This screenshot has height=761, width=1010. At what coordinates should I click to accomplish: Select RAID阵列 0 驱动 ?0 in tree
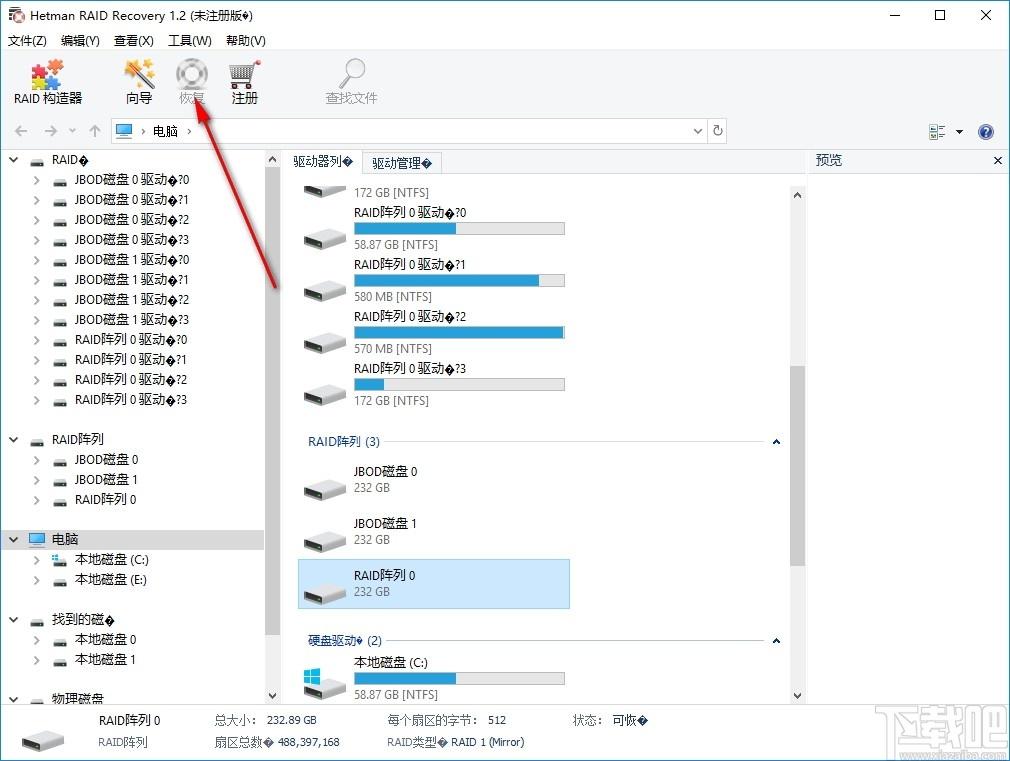pyautogui.click(x=131, y=340)
